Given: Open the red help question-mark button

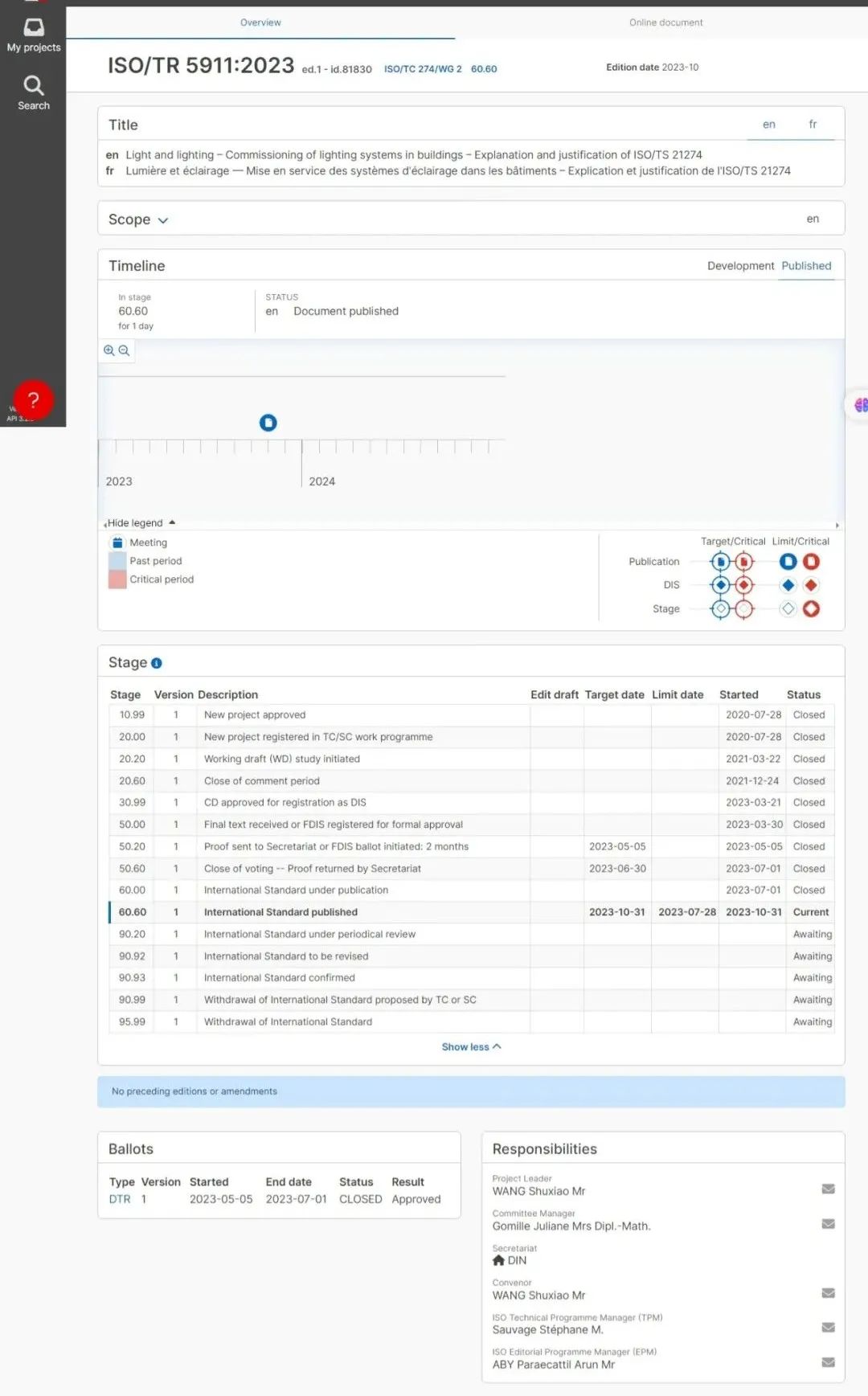Looking at the screenshot, I should point(33,399).
